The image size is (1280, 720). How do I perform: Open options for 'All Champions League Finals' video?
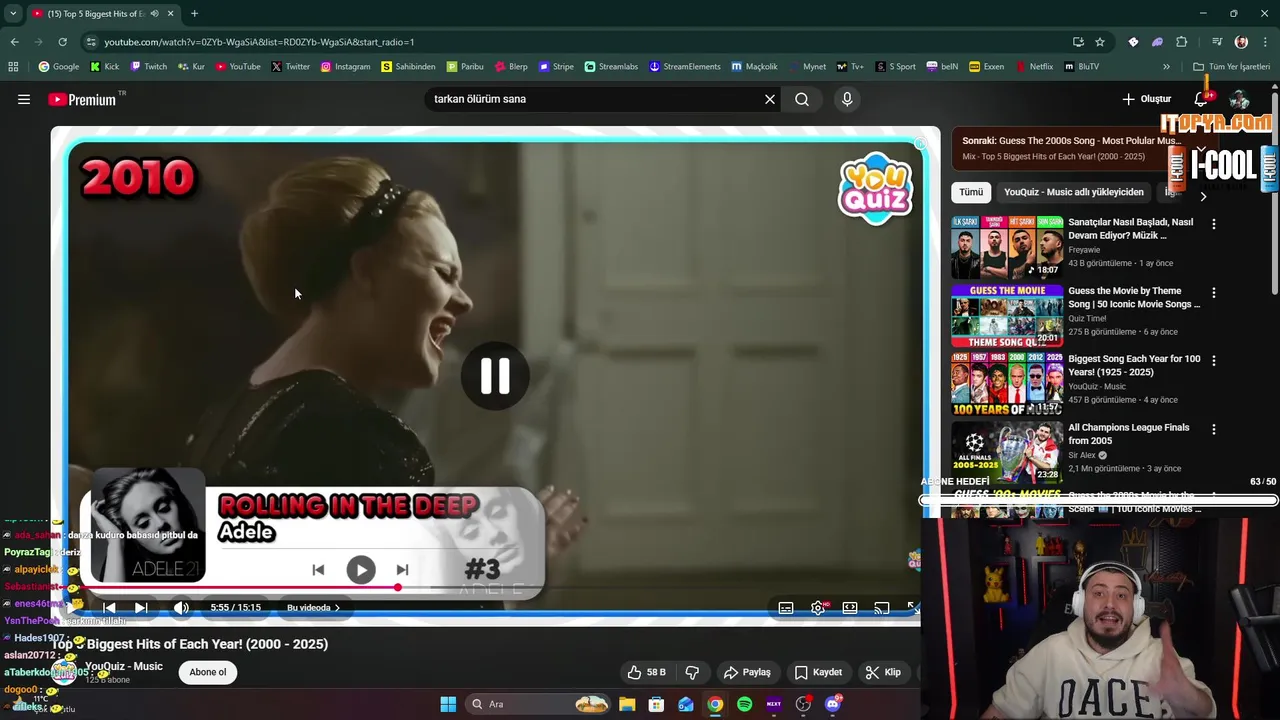coord(1214,429)
